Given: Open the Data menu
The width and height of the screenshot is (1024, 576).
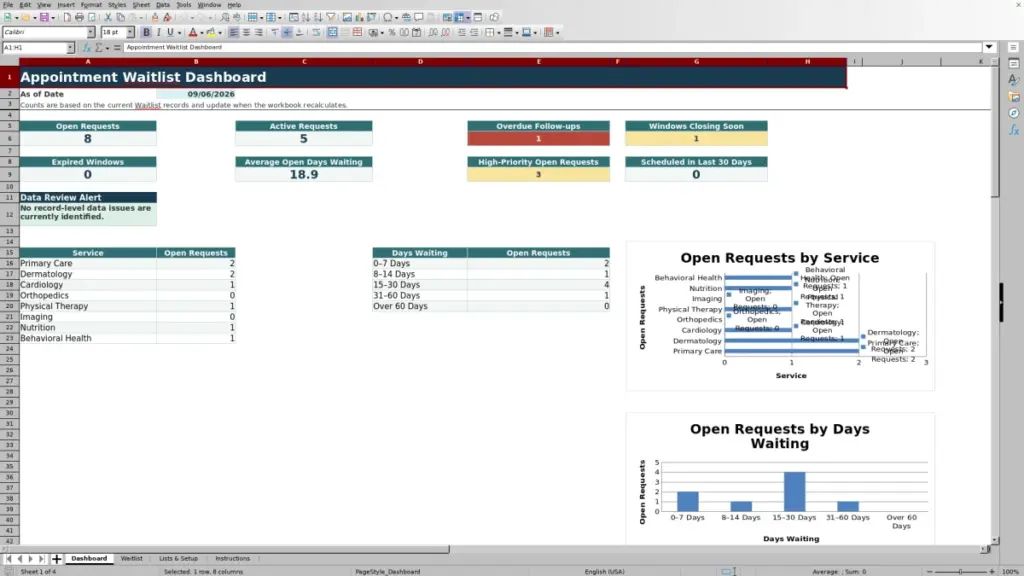Looking at the screenshot, I should click(163, 5).
